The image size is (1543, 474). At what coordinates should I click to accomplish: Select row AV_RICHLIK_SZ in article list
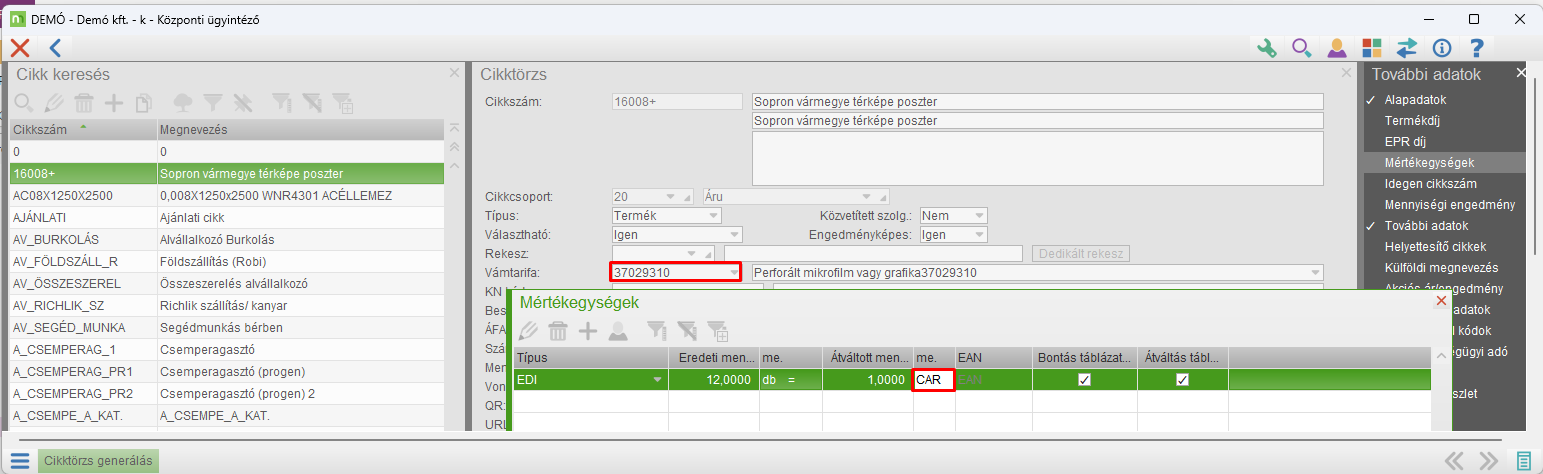click(226, 305)
